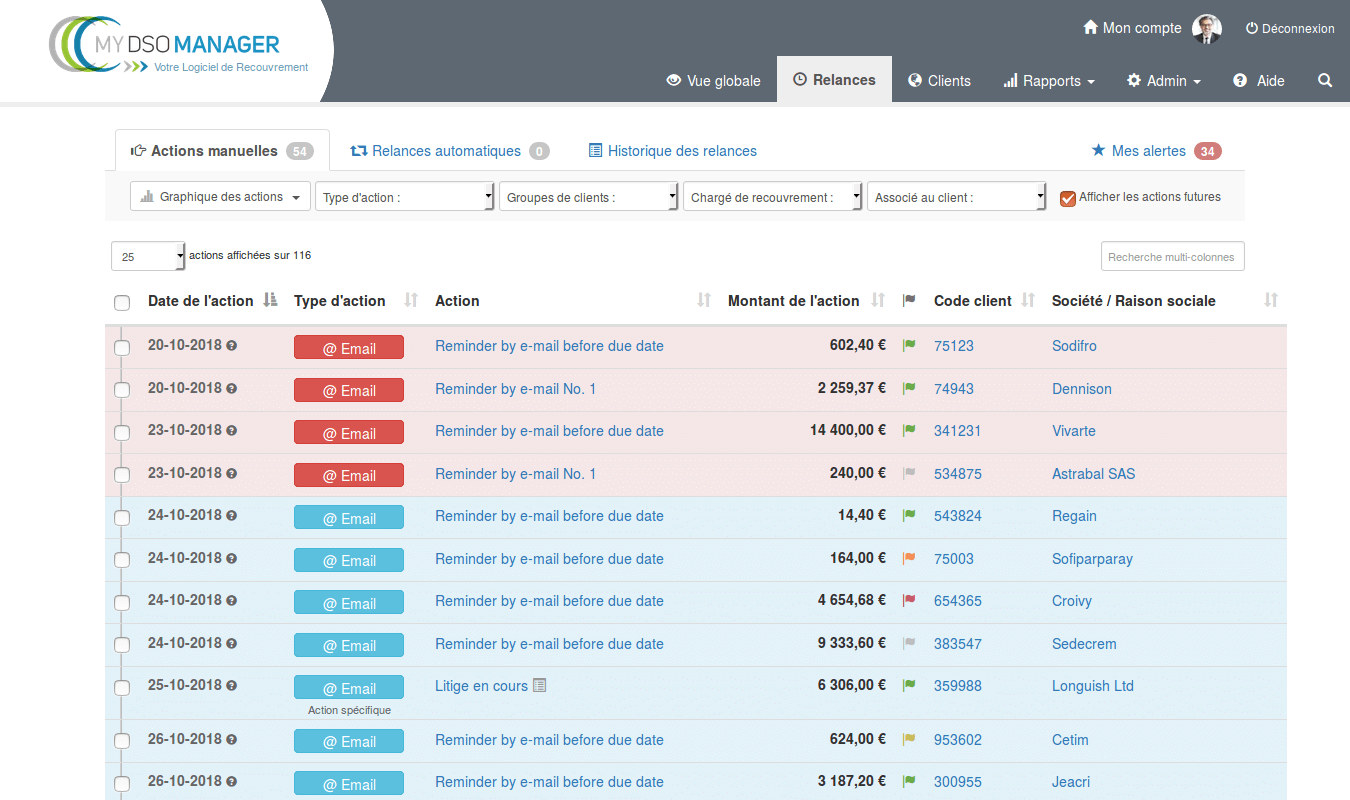Check the box for the Sodifro row
The width and height of the screenshot is (1350, 800).
click(122, 348)
